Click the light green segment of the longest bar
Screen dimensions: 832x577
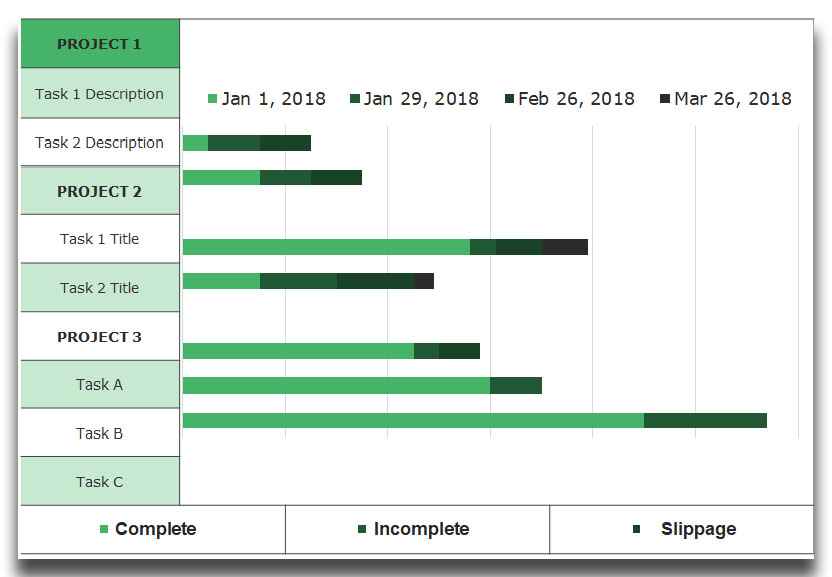tap(413, 420)
